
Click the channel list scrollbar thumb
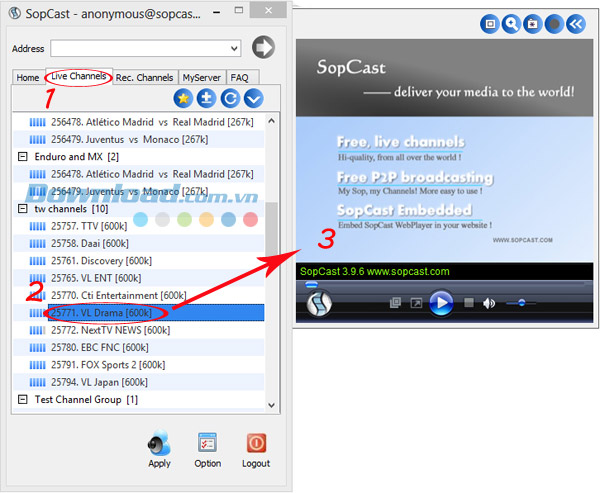tap(271, 229)
